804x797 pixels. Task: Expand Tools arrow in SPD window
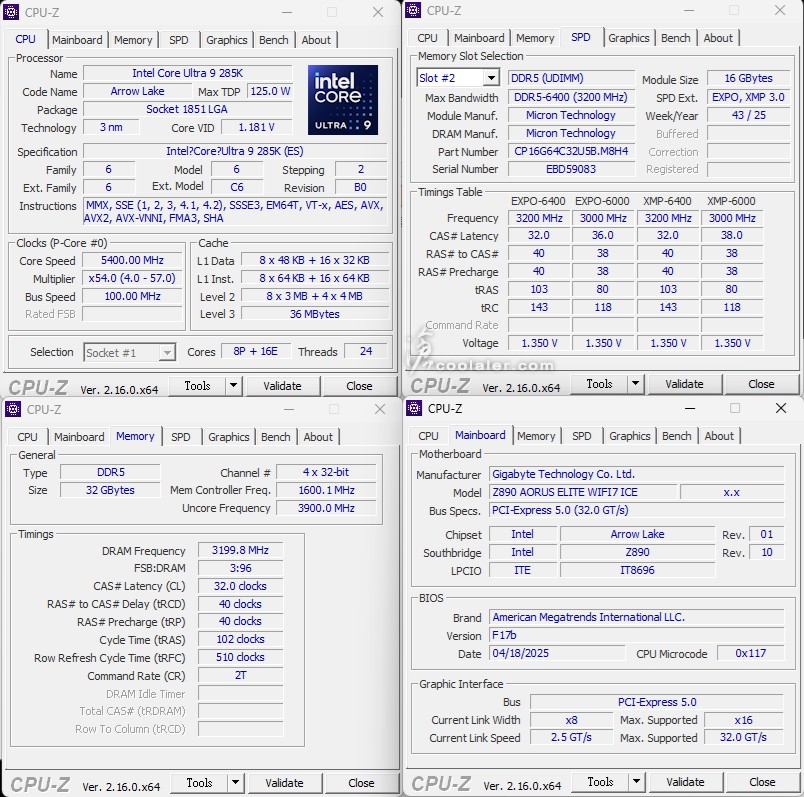click(x=635, y=384)
